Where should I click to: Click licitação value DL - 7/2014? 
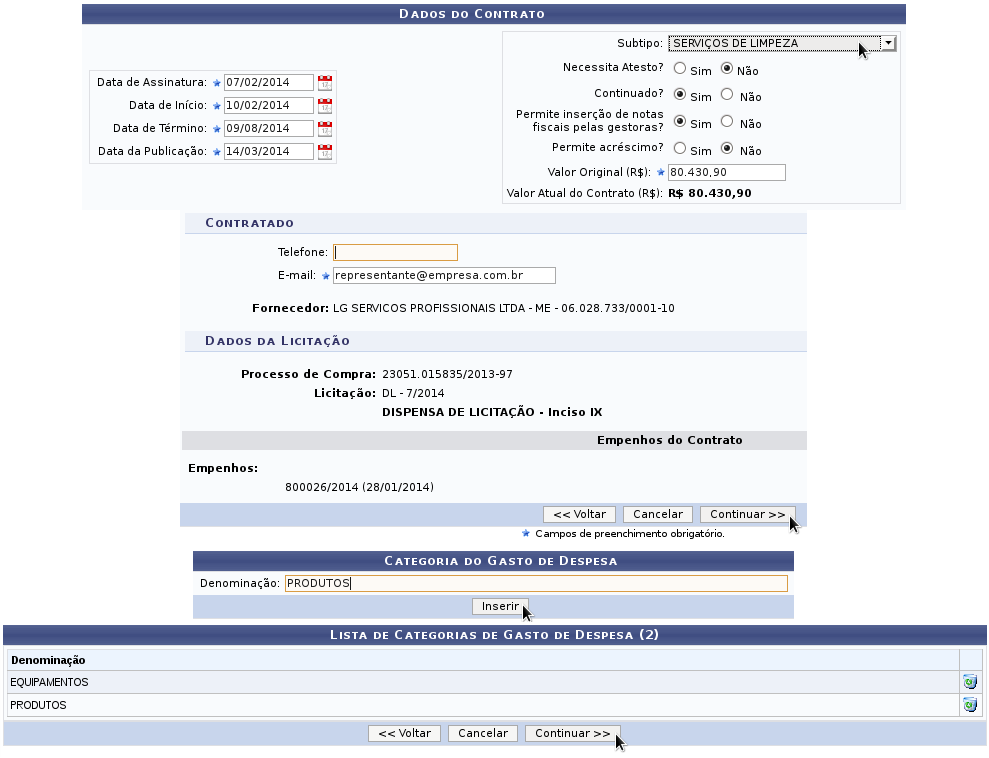coord(413,394)
